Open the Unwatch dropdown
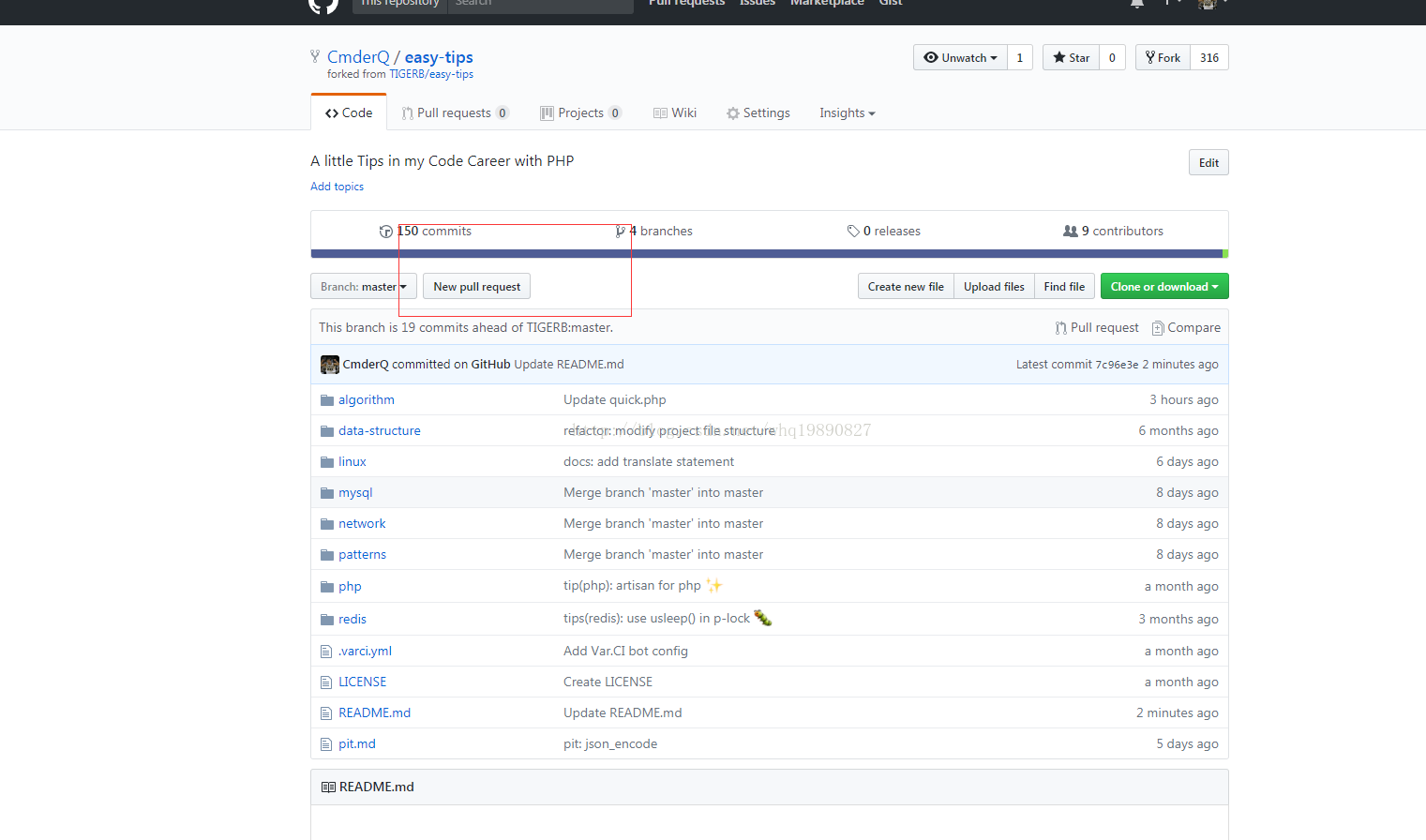 coord(960,58)
